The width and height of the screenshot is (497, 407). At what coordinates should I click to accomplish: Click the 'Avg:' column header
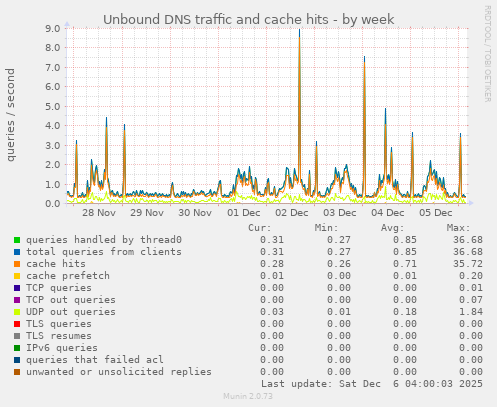click(392, 228)
